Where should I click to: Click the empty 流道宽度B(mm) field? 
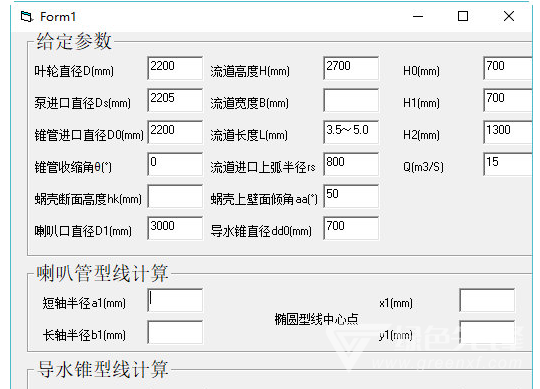click(x=351, y=100)
